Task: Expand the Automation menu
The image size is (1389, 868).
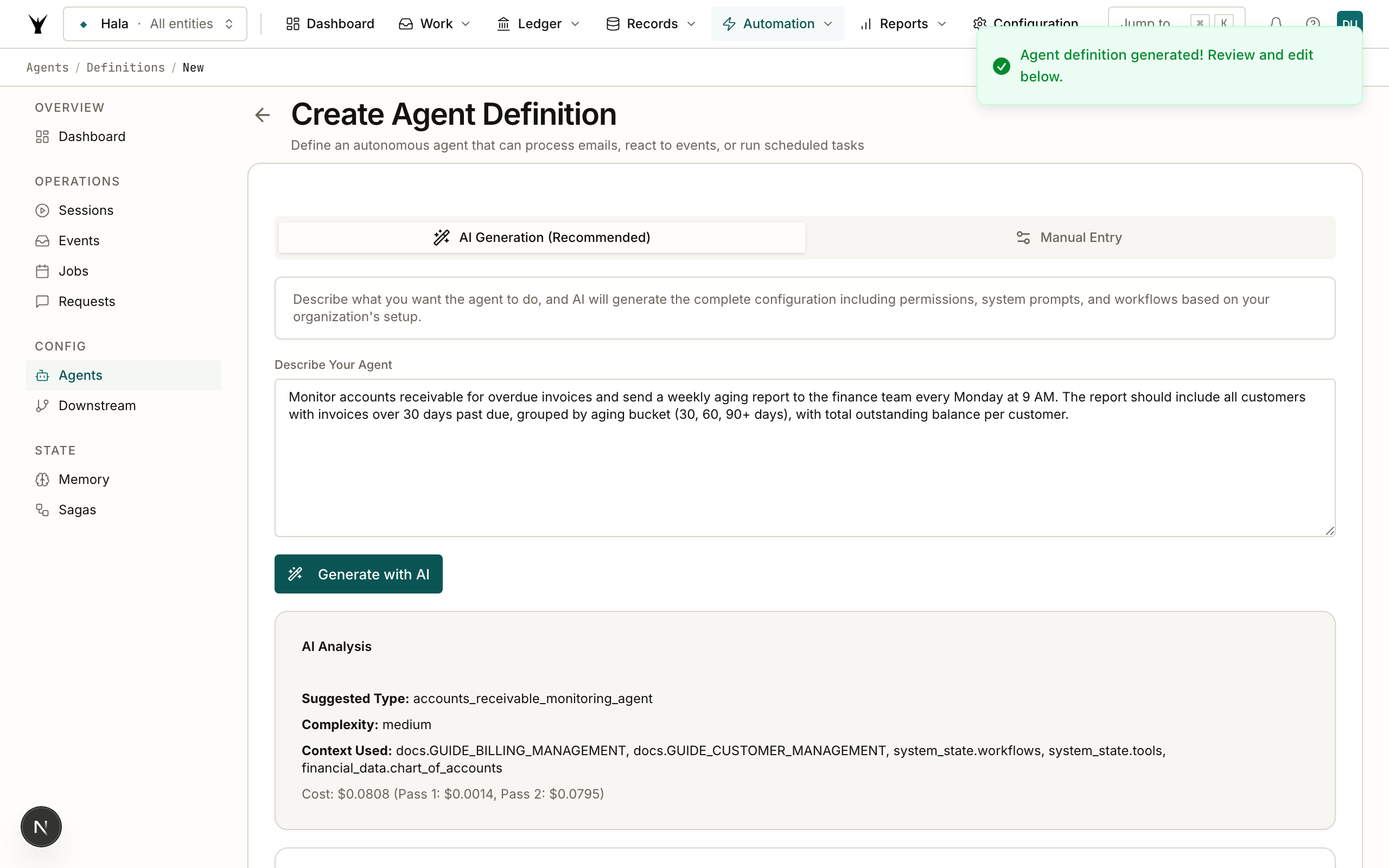Action: click(777, 23)
